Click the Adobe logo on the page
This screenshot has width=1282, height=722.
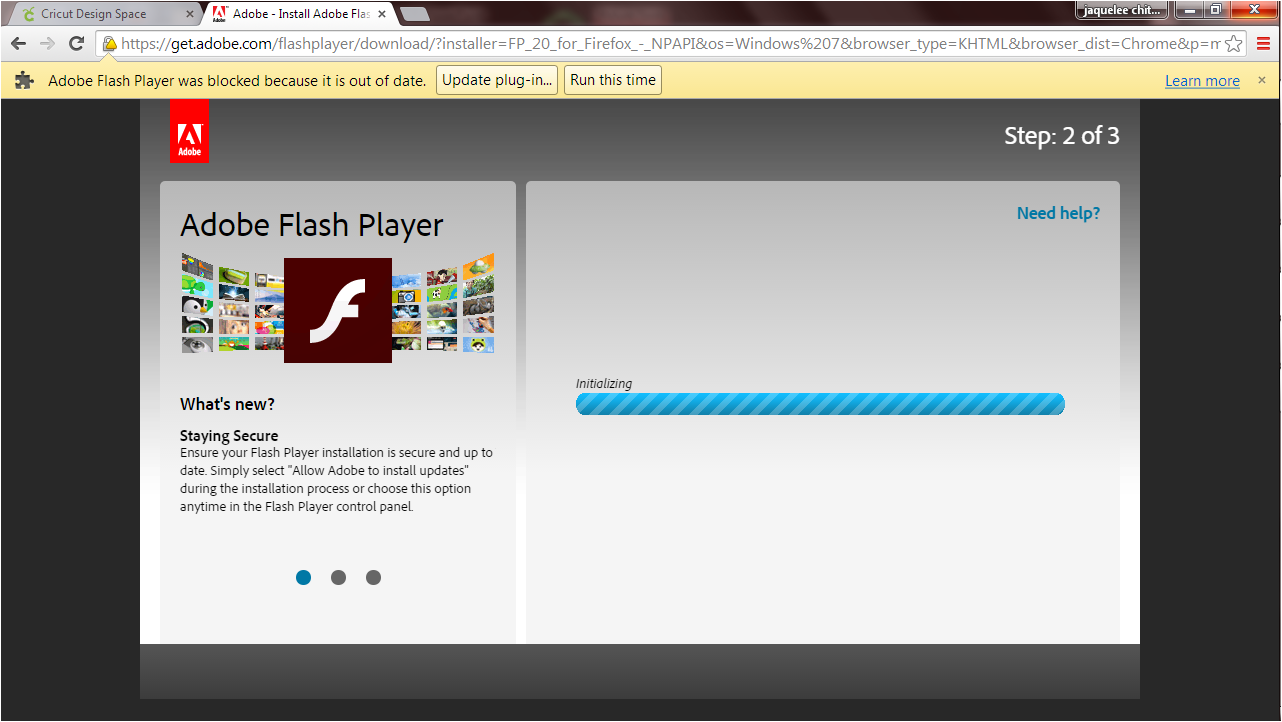(189, 131)
